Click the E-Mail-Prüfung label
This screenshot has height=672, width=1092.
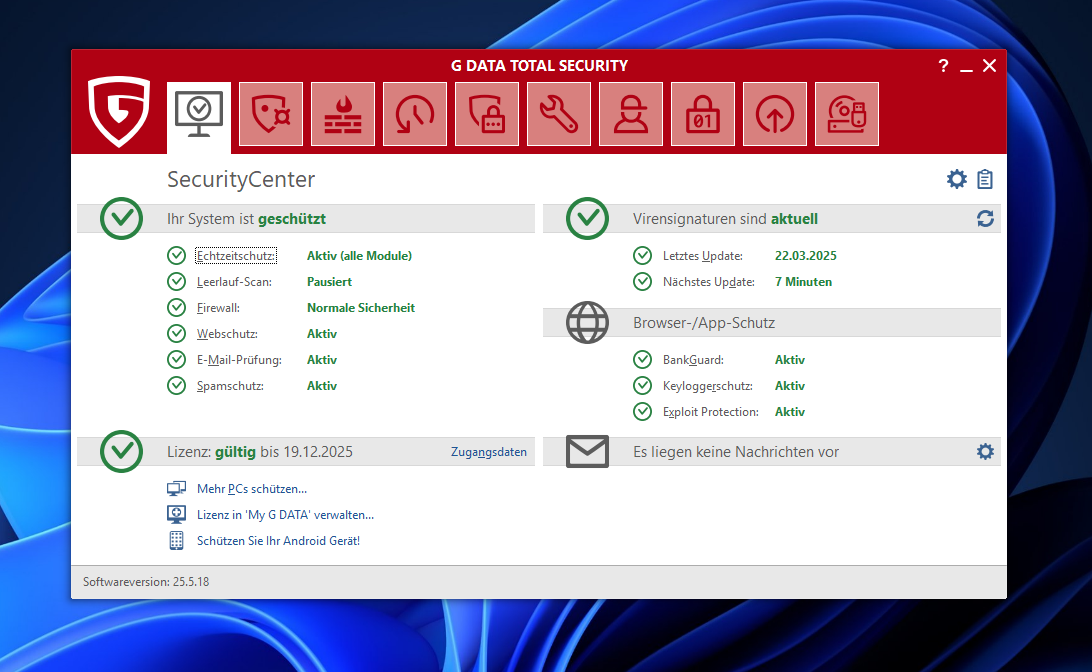[239, 359]
